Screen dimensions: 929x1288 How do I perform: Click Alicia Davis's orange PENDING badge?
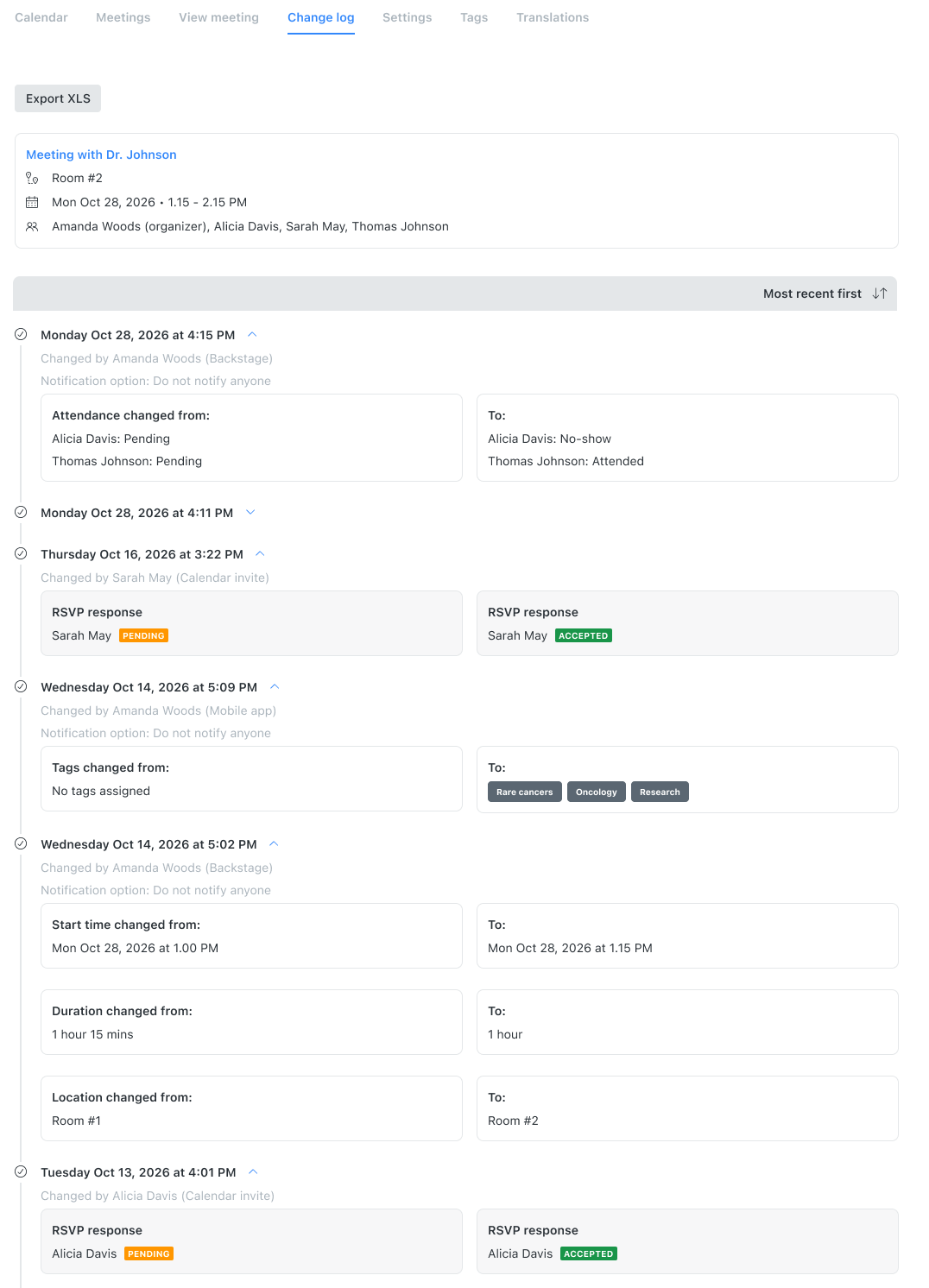(x=149, y=1253)
